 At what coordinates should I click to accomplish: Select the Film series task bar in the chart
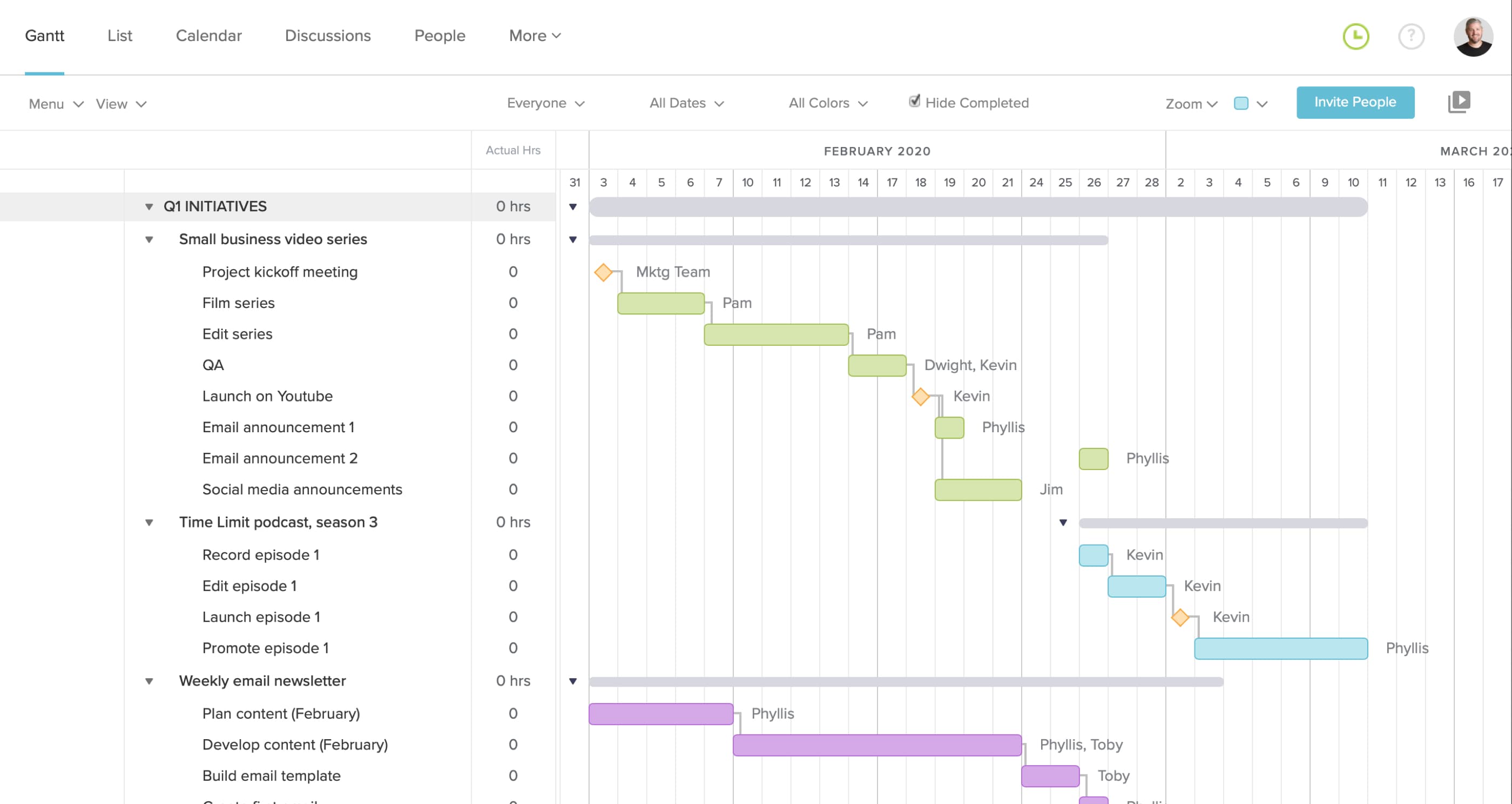point(660,303)
